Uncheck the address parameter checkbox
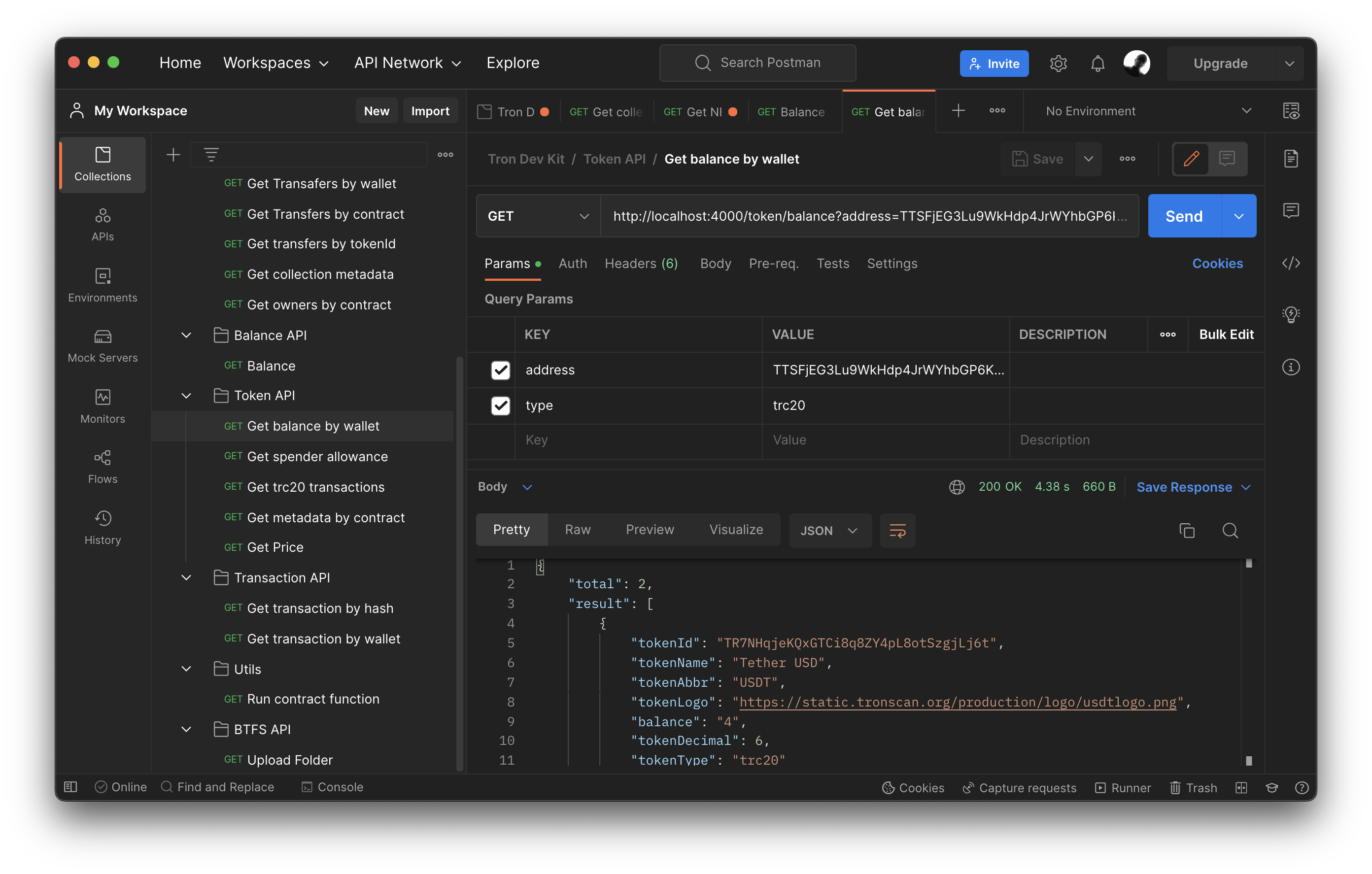Image resolution: width=1372 pixels, height=874 pixels. [500, 370]
